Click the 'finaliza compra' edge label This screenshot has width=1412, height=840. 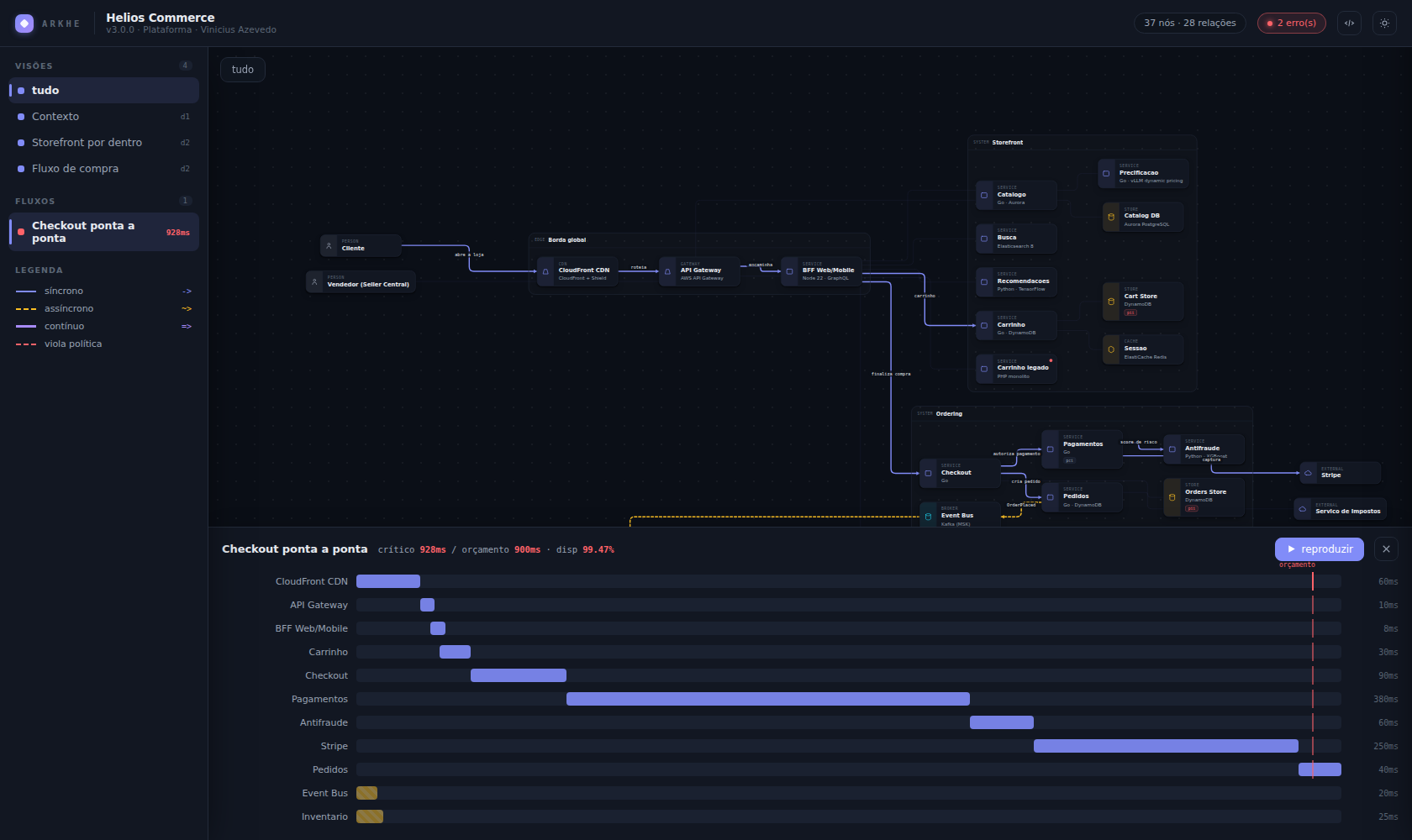click(891, 374)
